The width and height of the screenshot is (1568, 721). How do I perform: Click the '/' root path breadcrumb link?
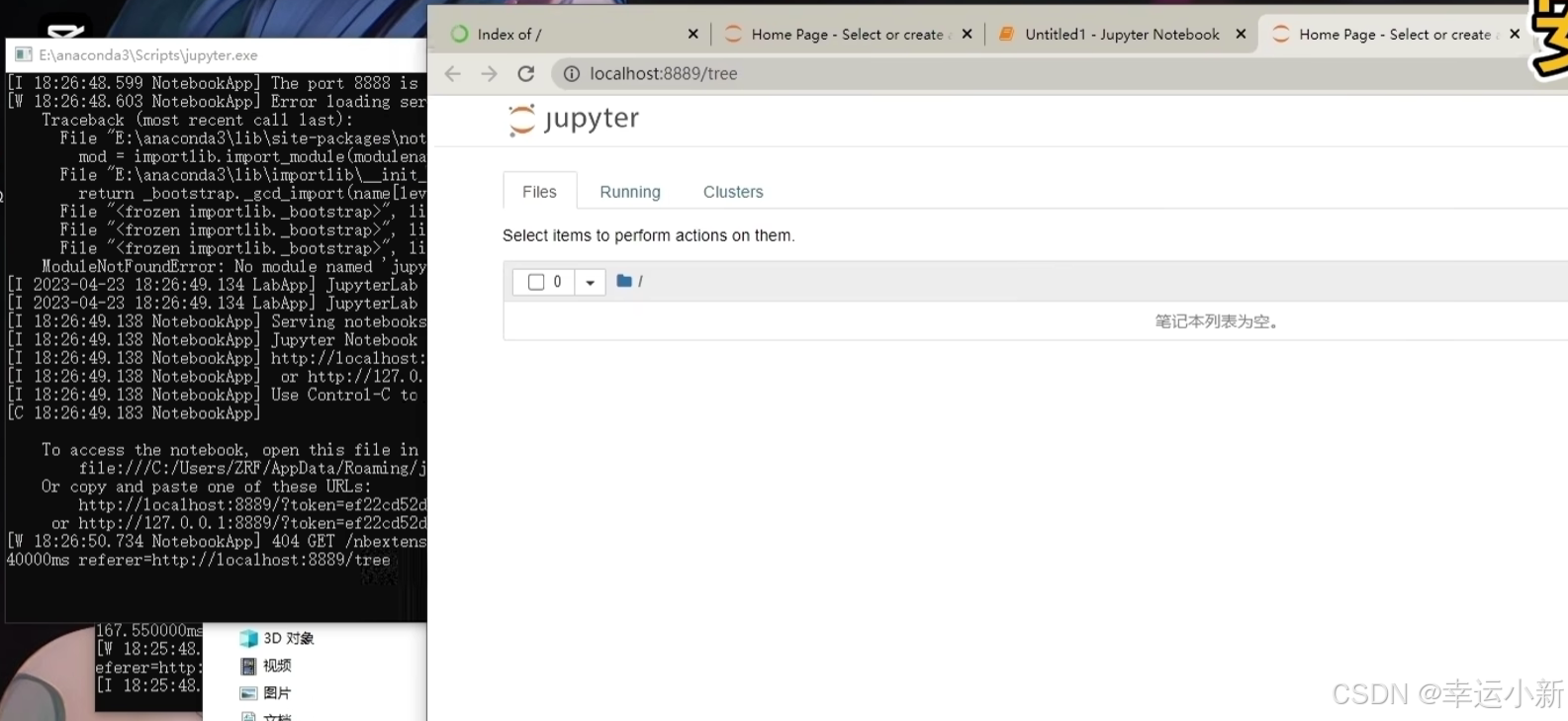tap(640, 281)
